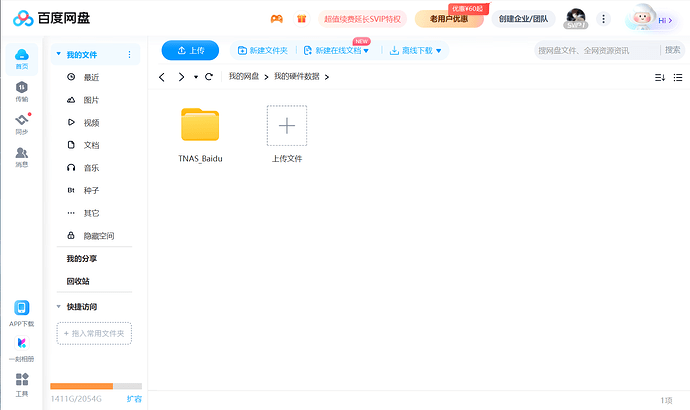This screenshot has width=690, height=410.
Task: Click 创建企业/团队 button
Action: pos(523,19)
